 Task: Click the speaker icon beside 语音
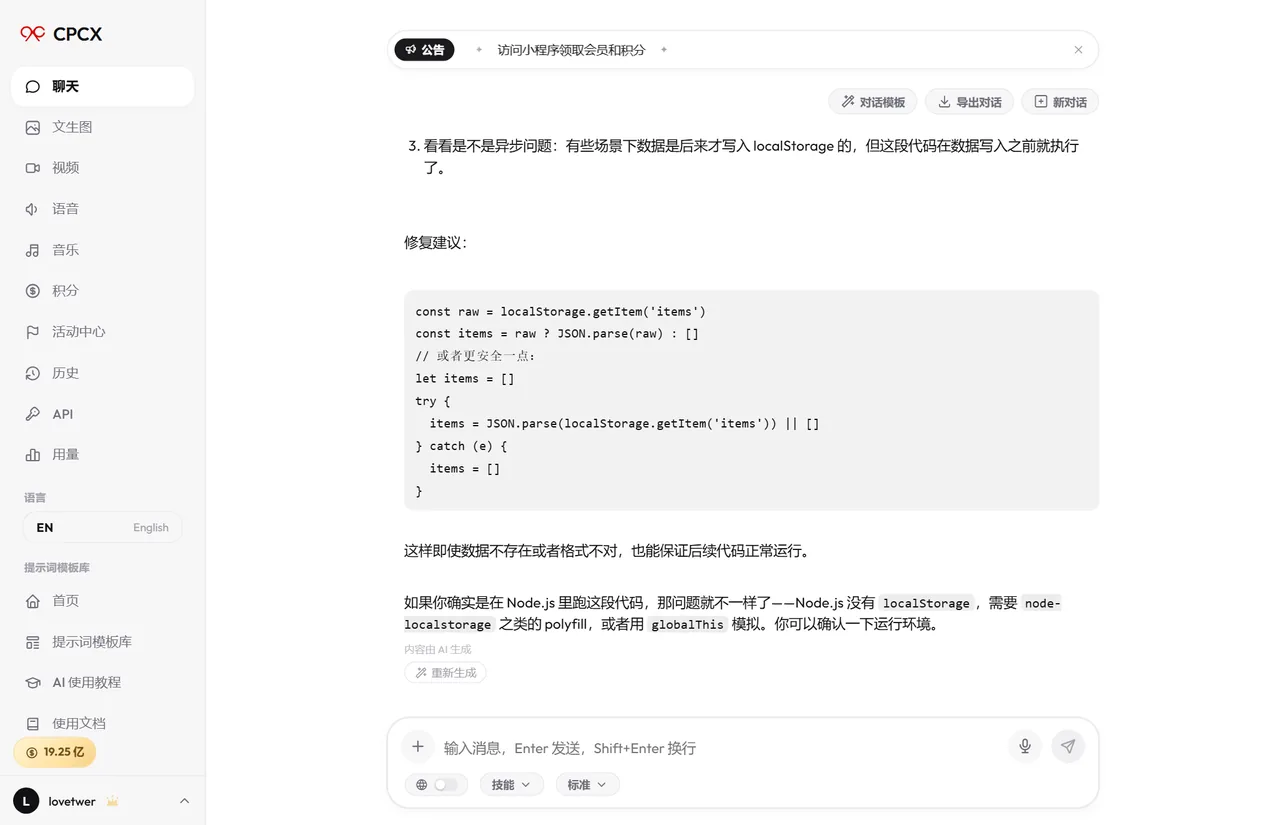[x=33, y=209]
